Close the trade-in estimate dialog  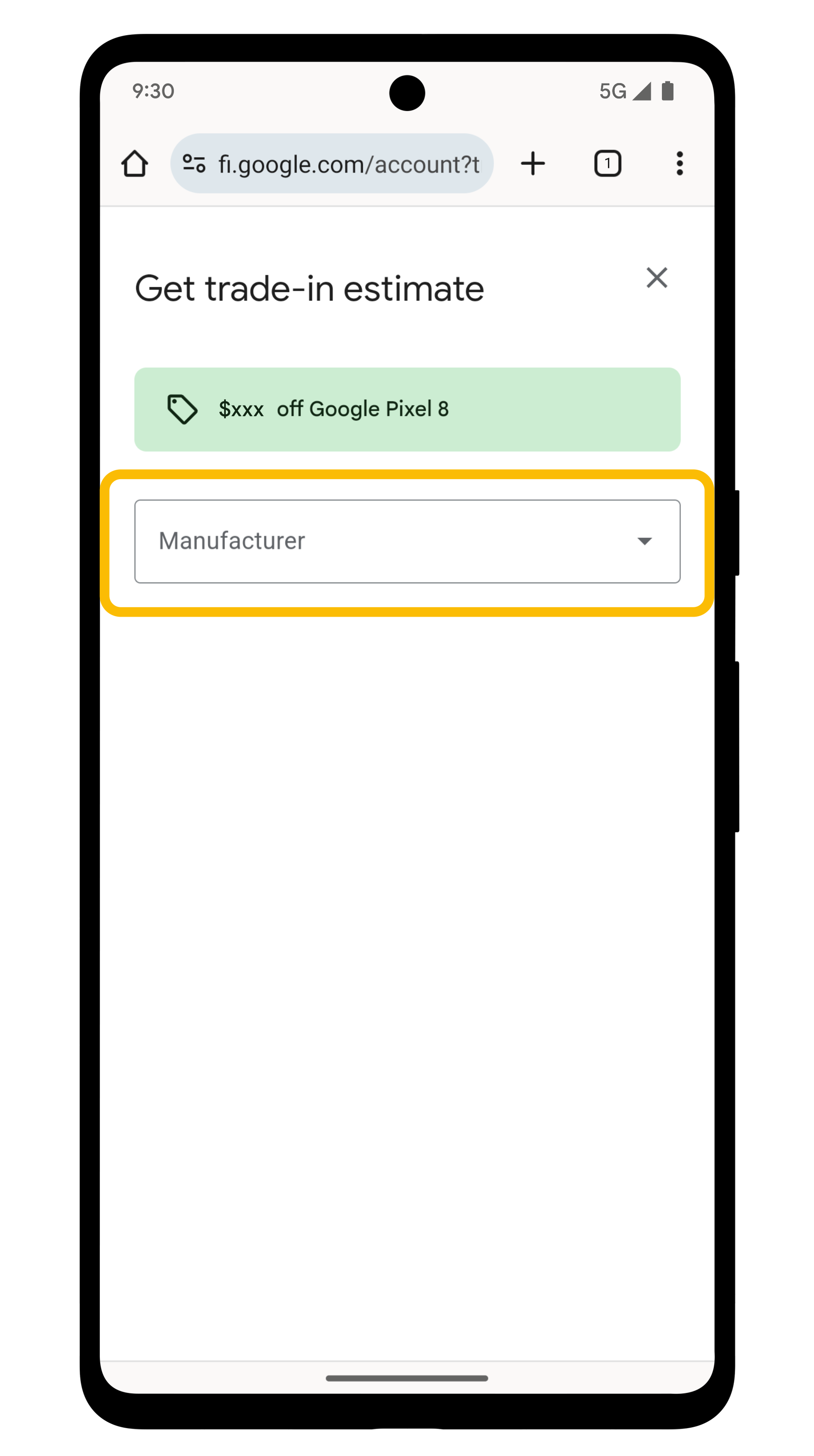click(657, 277)
